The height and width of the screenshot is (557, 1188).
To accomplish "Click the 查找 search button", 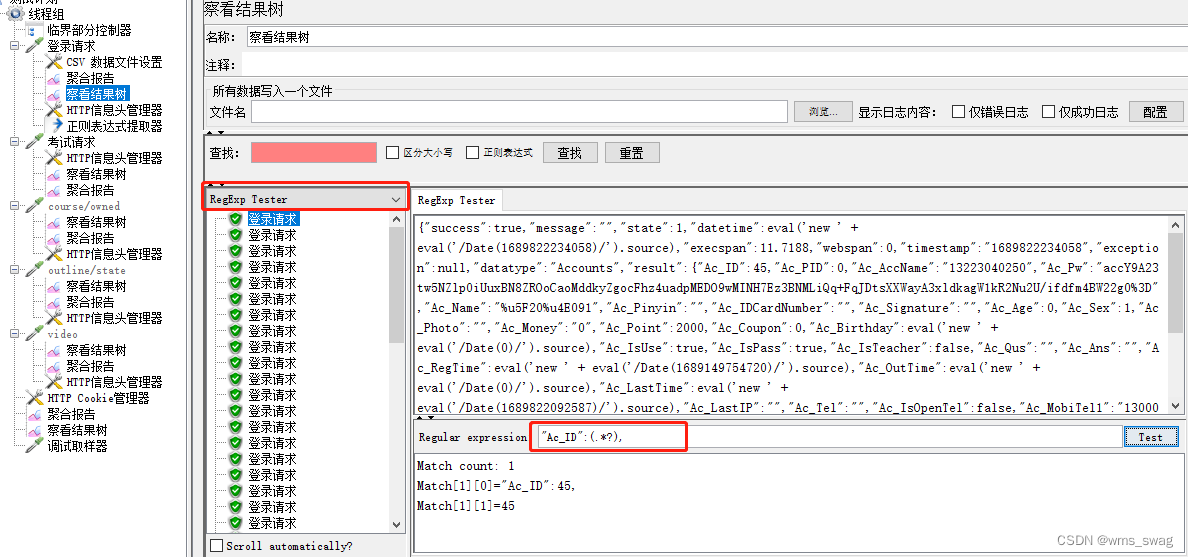I will (x=570, y=152).
